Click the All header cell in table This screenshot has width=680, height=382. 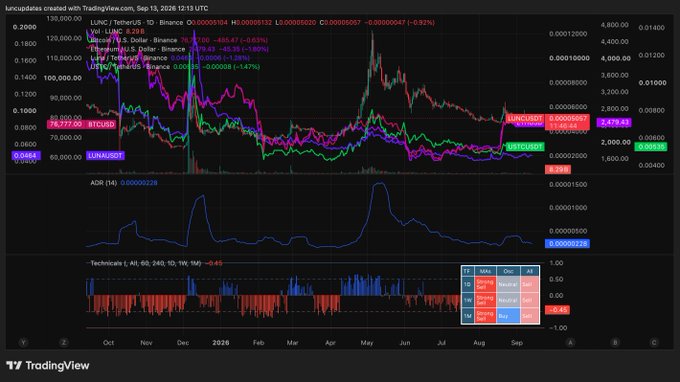(530, 271)
